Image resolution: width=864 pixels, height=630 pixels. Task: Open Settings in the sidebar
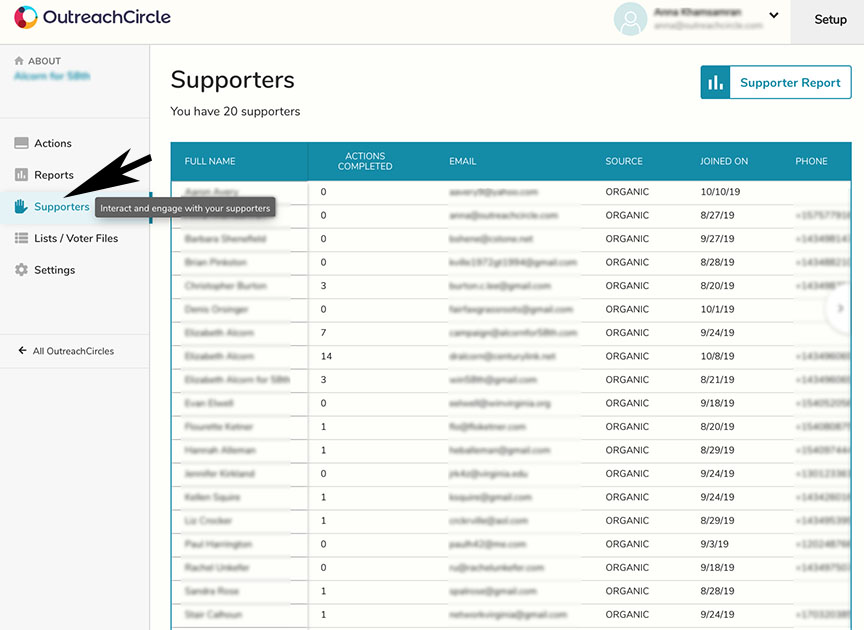pyautogui.click(x=55, y=270)
